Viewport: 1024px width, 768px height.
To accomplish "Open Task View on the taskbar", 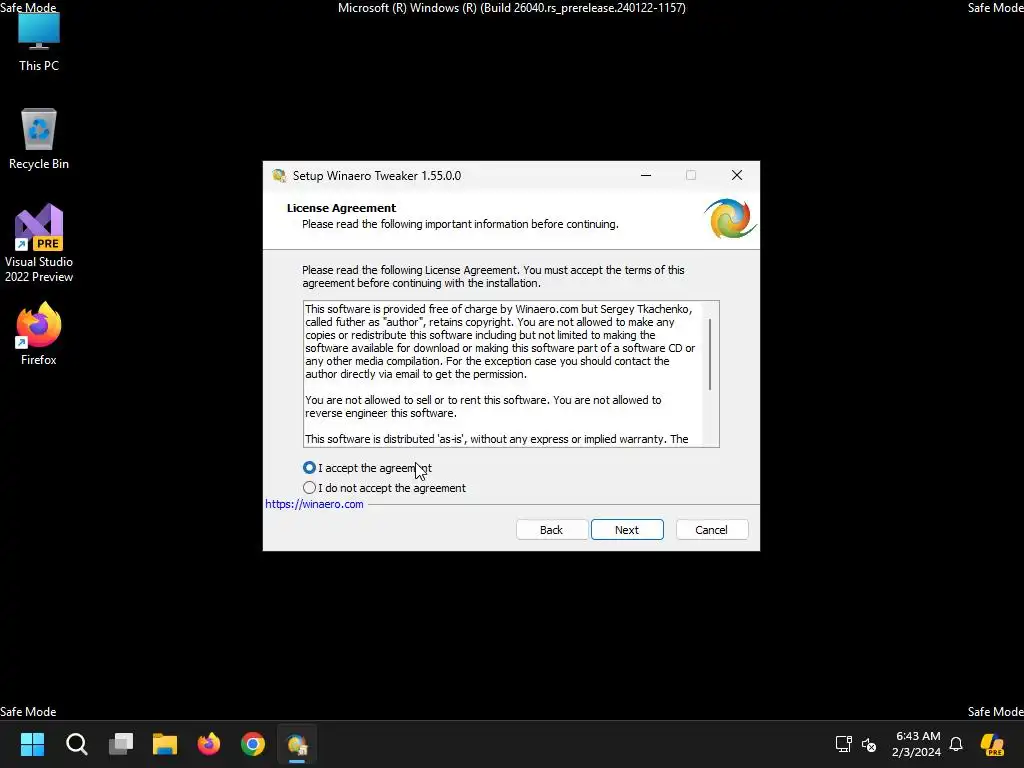I will pyautogui.click(x=121, y=744).
